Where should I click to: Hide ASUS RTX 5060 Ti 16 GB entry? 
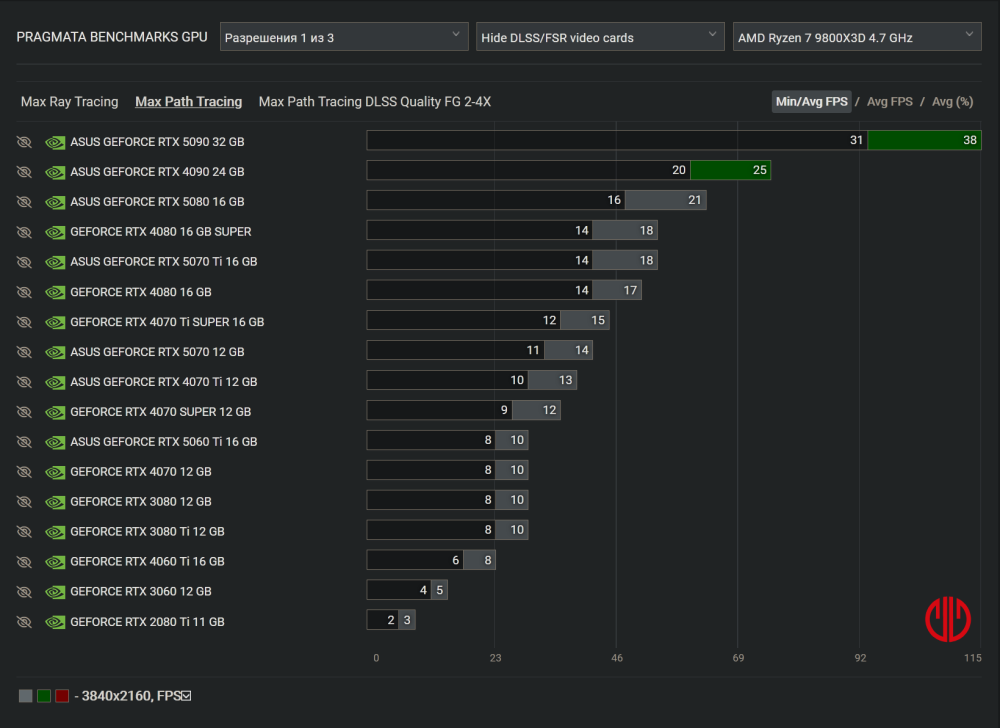24,442
